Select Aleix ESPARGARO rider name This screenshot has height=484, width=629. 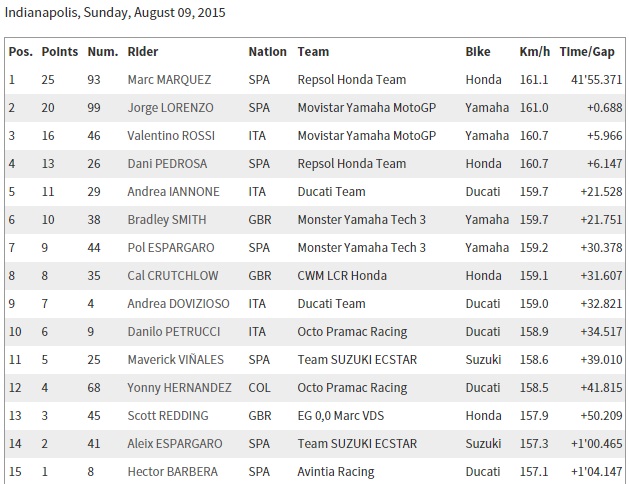[x=175, y=444]
